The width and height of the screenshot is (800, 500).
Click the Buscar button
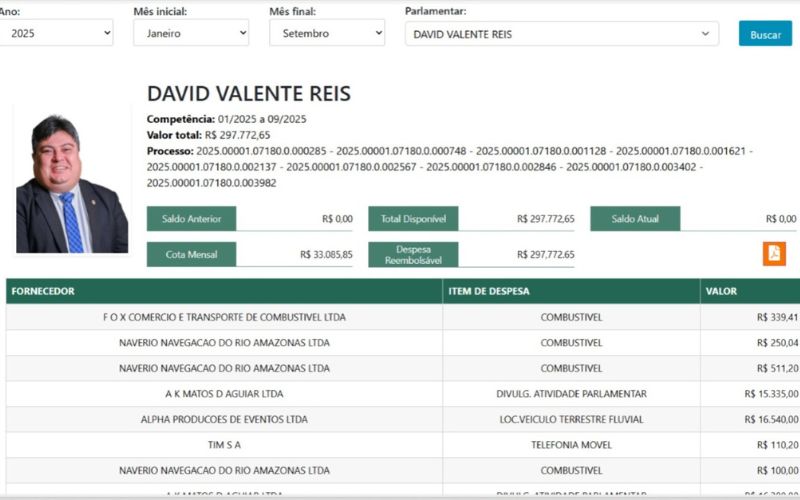point(765,34)
